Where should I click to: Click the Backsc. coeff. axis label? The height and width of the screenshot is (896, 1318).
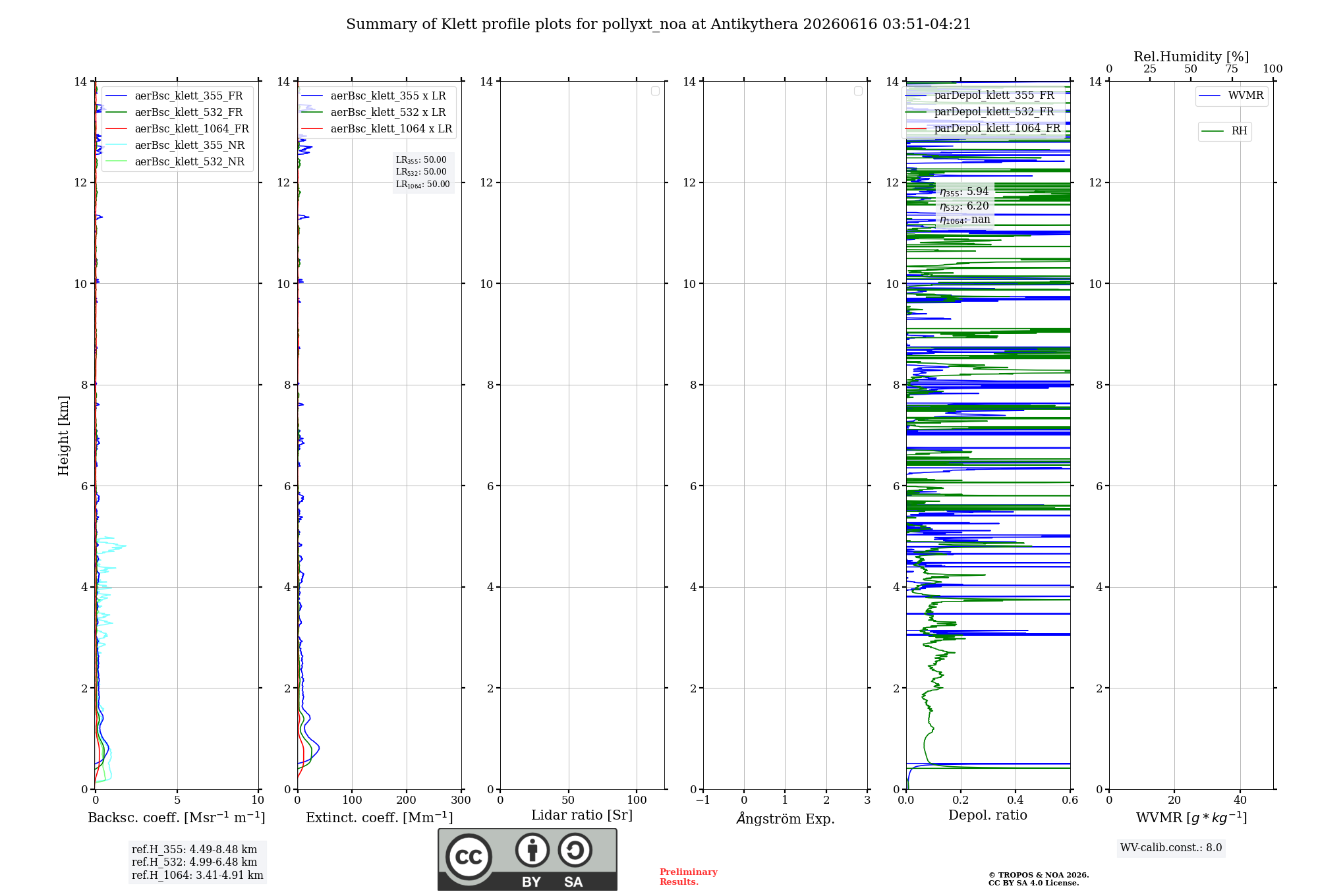tap(177, 818)
